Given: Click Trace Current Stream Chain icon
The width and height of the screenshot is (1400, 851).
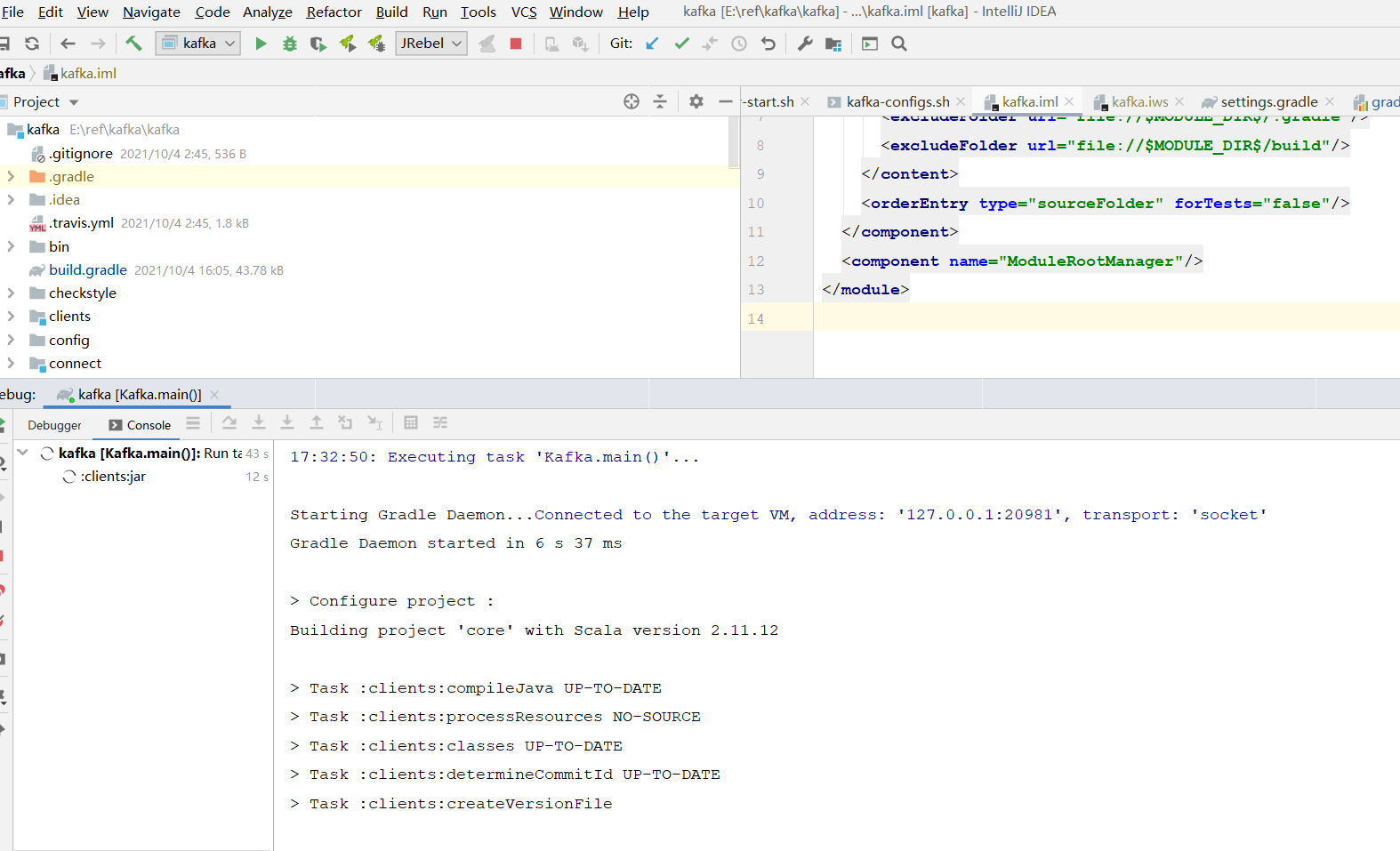Looking at the screenshot, I should [x=440, y=423].
